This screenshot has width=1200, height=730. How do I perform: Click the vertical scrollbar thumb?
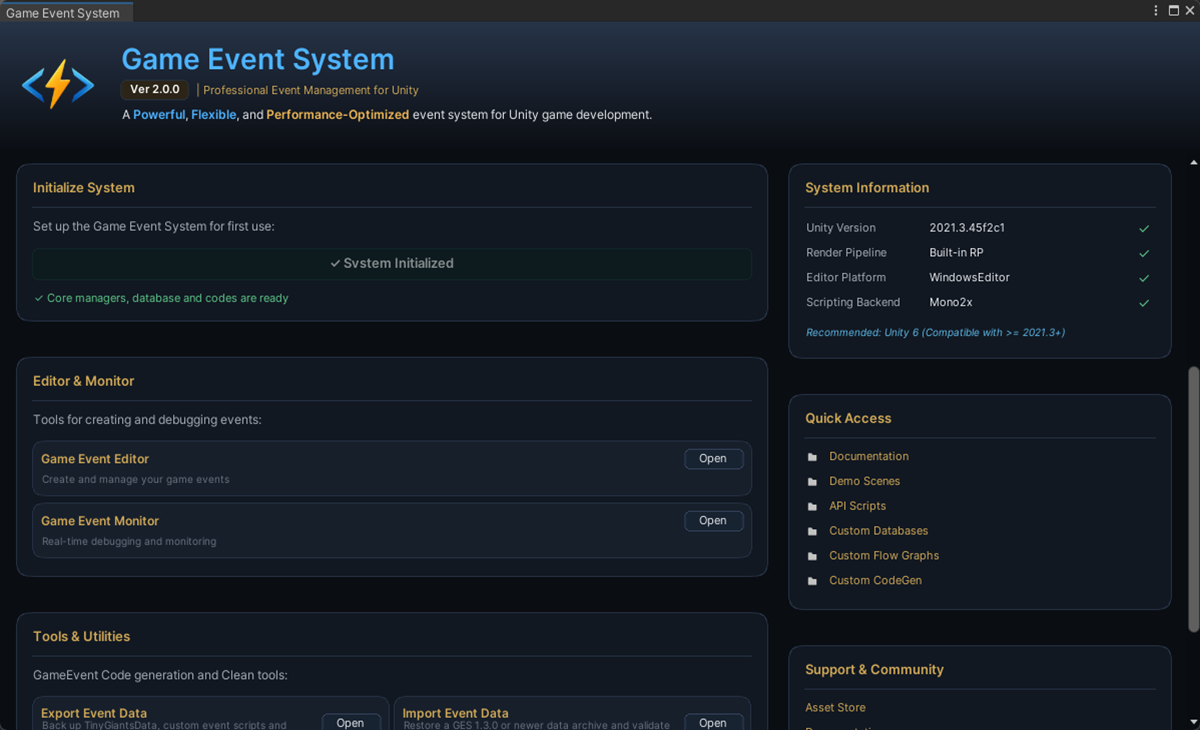coord(1193,499)
